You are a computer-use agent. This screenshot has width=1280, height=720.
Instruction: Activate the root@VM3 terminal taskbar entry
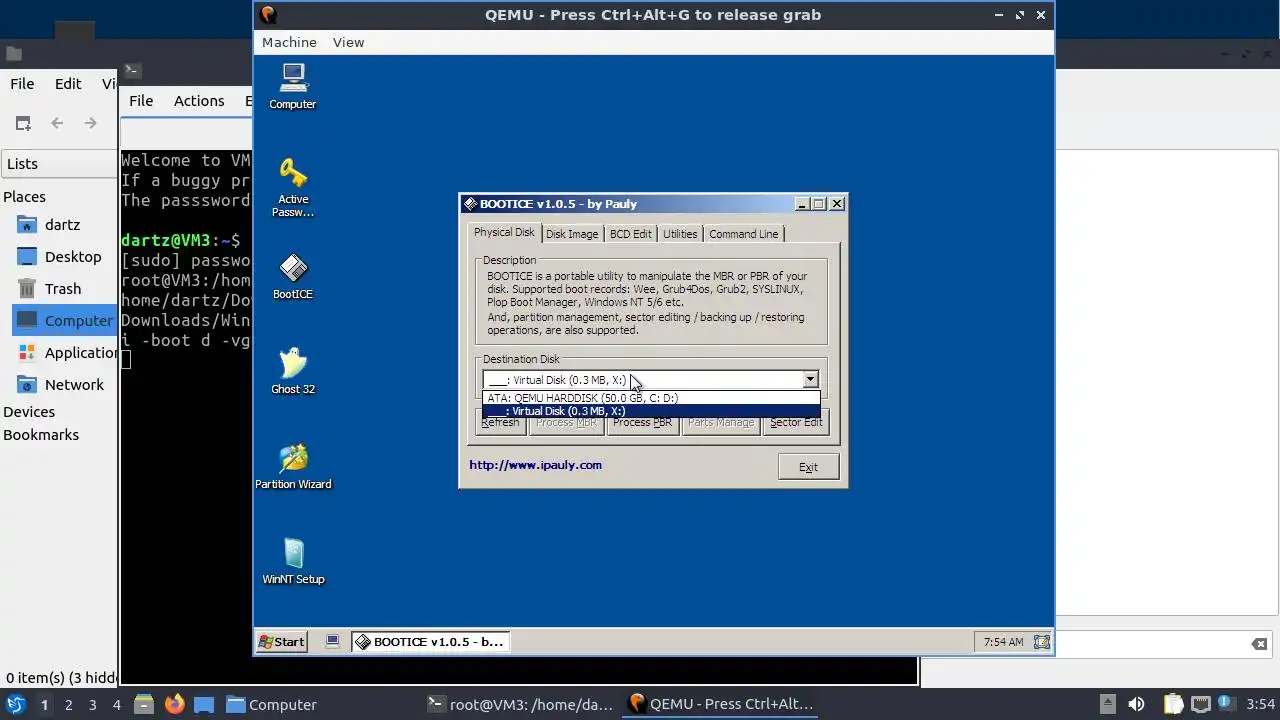[520, 705]
